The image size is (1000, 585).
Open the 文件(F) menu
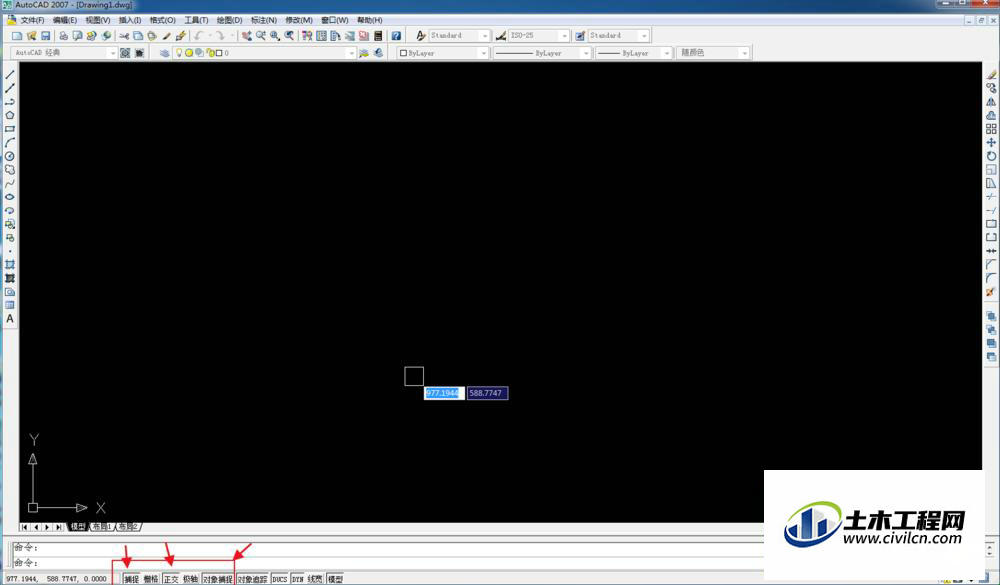[33, 20]
